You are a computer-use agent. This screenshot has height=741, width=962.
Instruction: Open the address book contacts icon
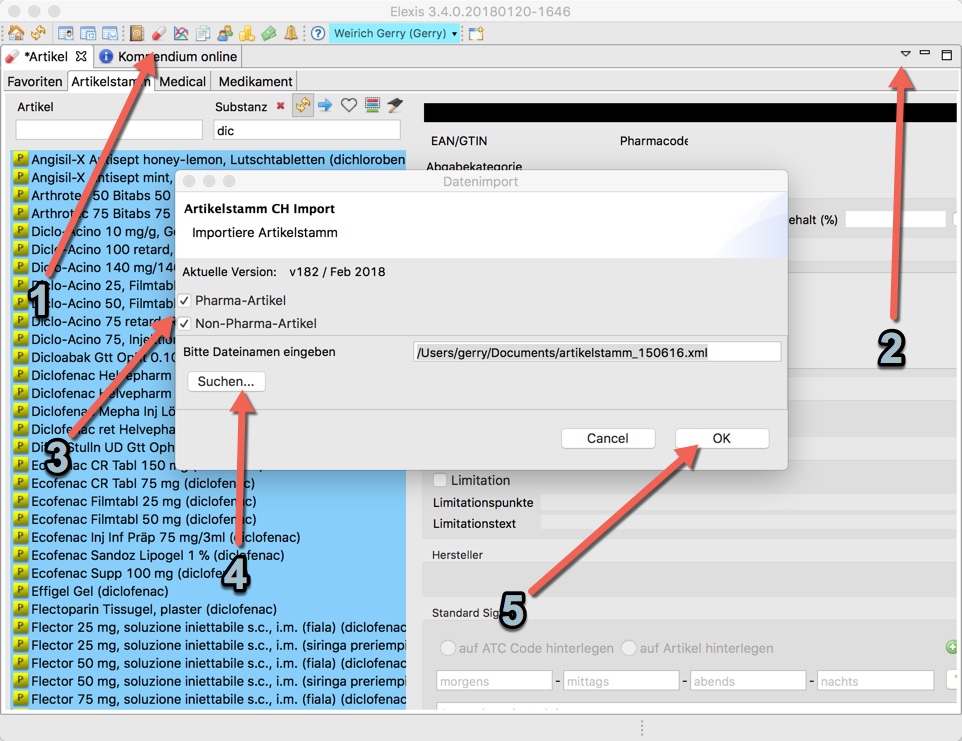pyautogui.click(x=136, y=33)
